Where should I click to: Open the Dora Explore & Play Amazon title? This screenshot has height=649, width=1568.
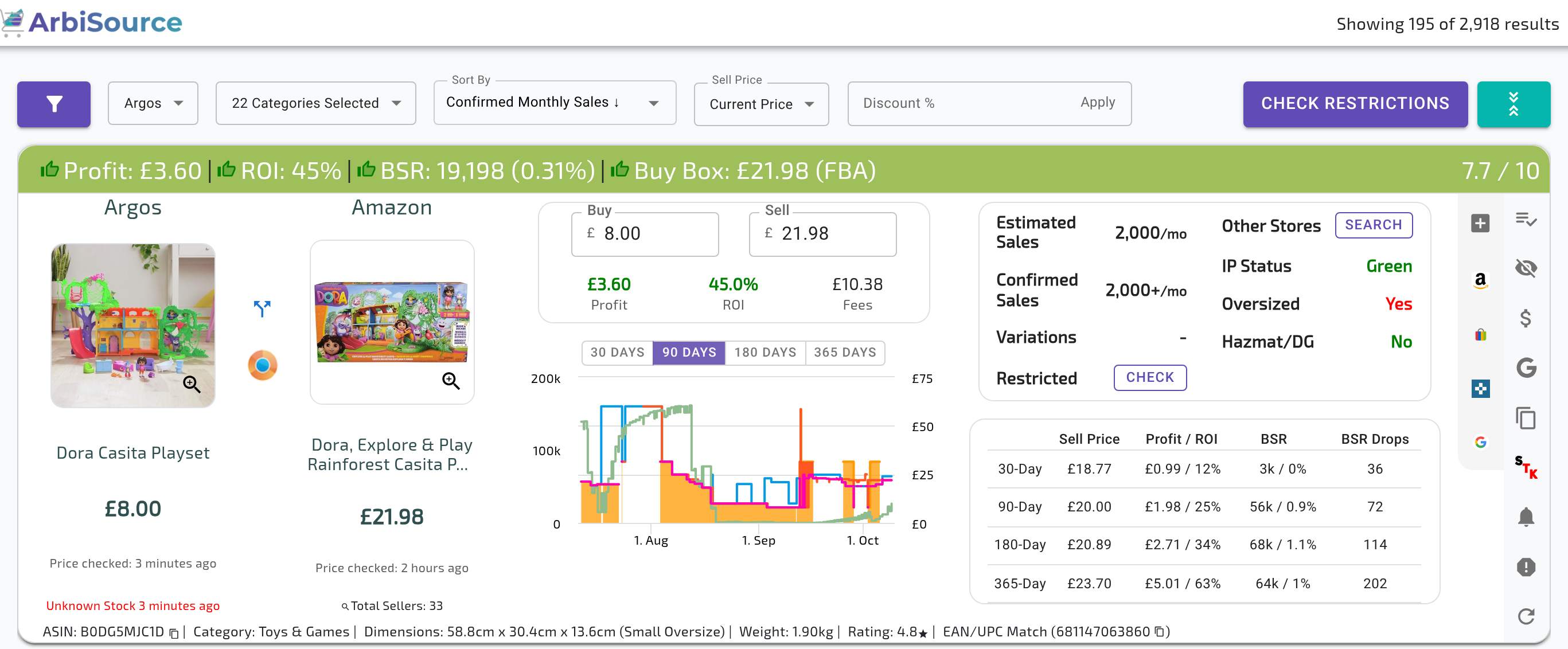391,455
